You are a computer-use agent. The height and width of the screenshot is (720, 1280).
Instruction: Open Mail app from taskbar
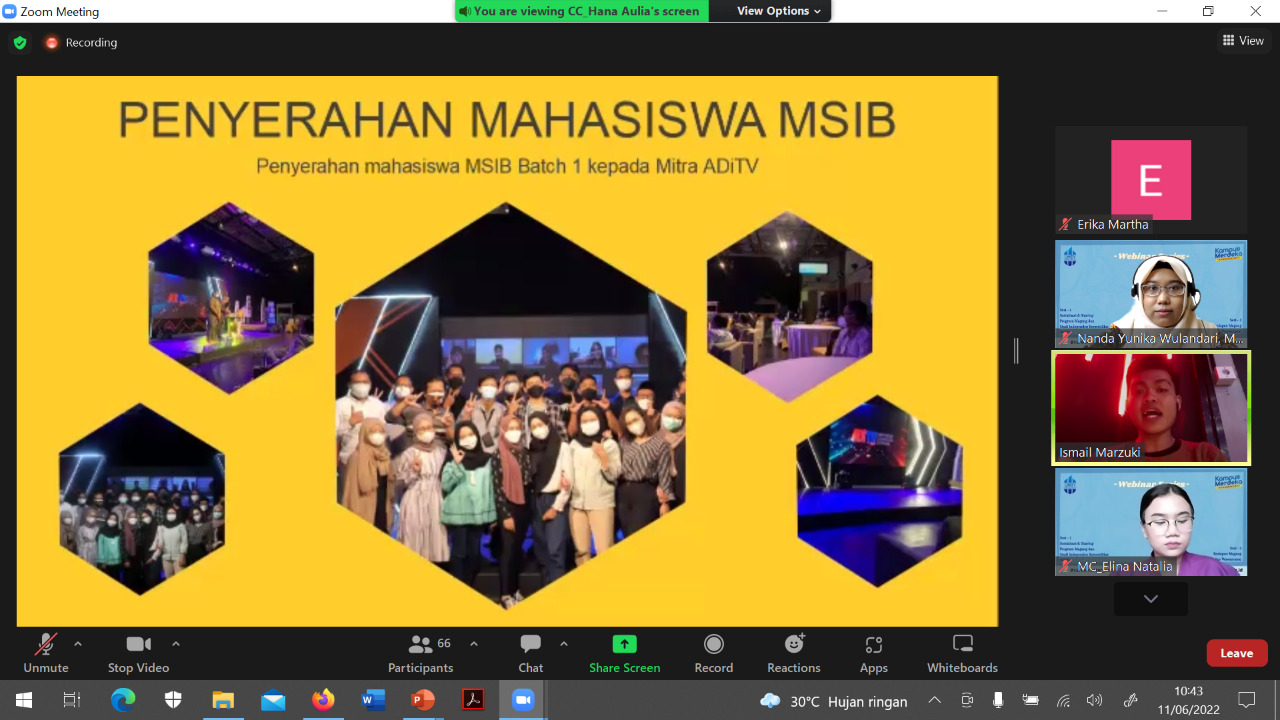[273, 701]
